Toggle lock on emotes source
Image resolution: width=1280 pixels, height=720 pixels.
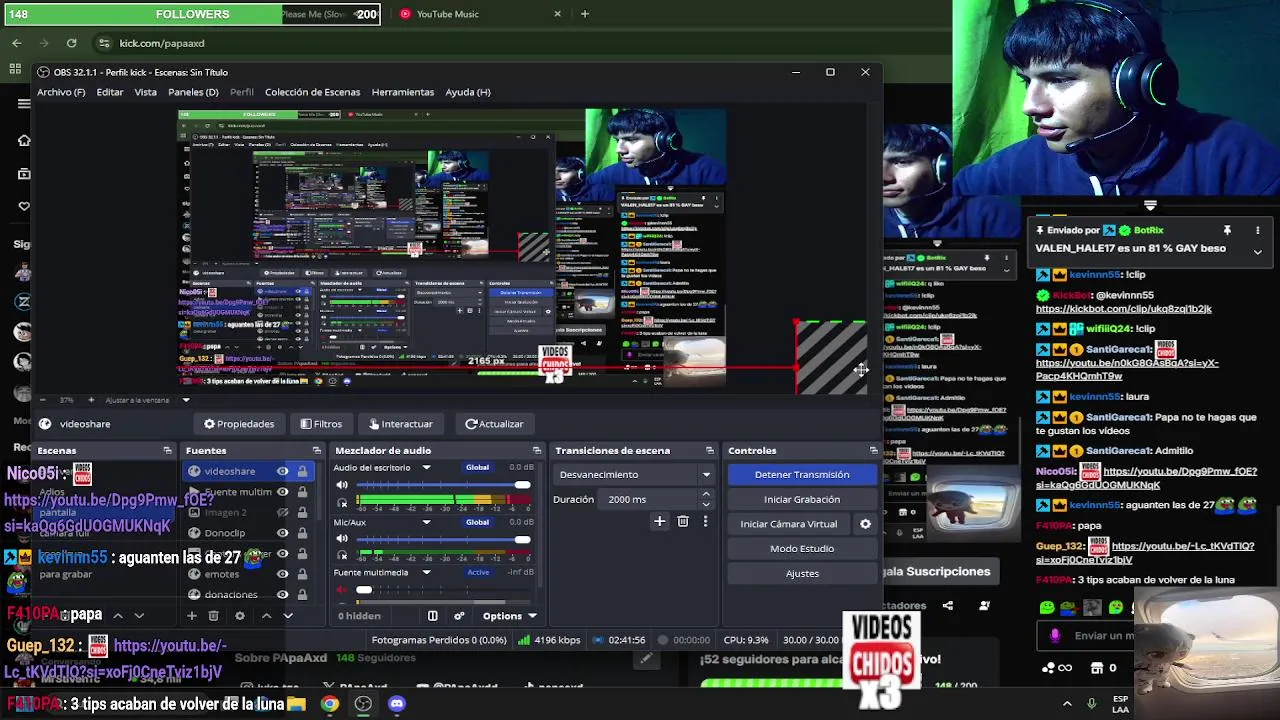302,574
